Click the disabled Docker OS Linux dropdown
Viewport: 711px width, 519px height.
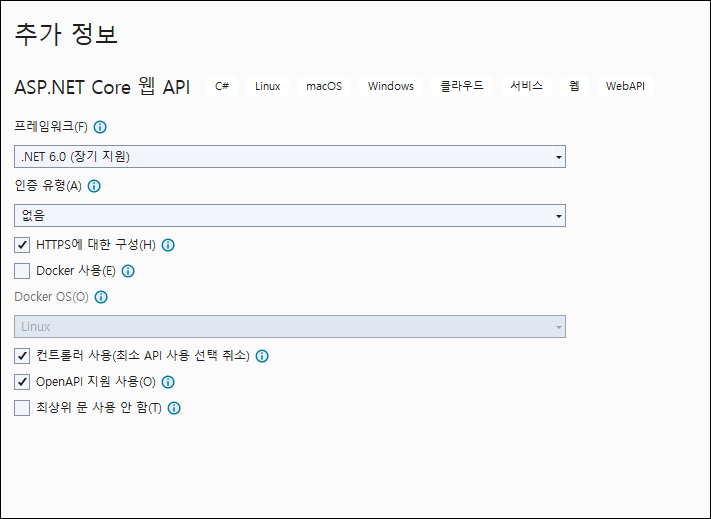tap(290, 327)
